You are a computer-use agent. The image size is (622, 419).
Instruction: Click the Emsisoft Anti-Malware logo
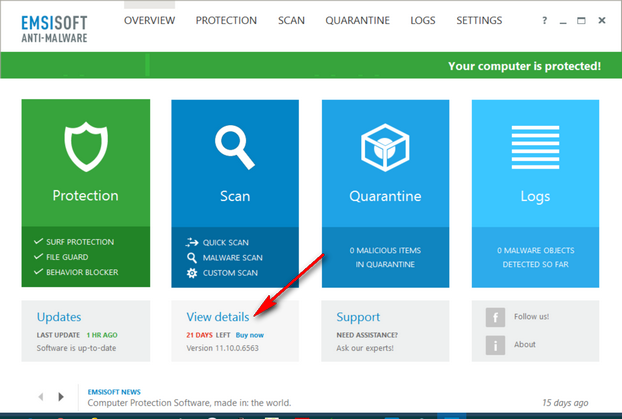[54, 29]
